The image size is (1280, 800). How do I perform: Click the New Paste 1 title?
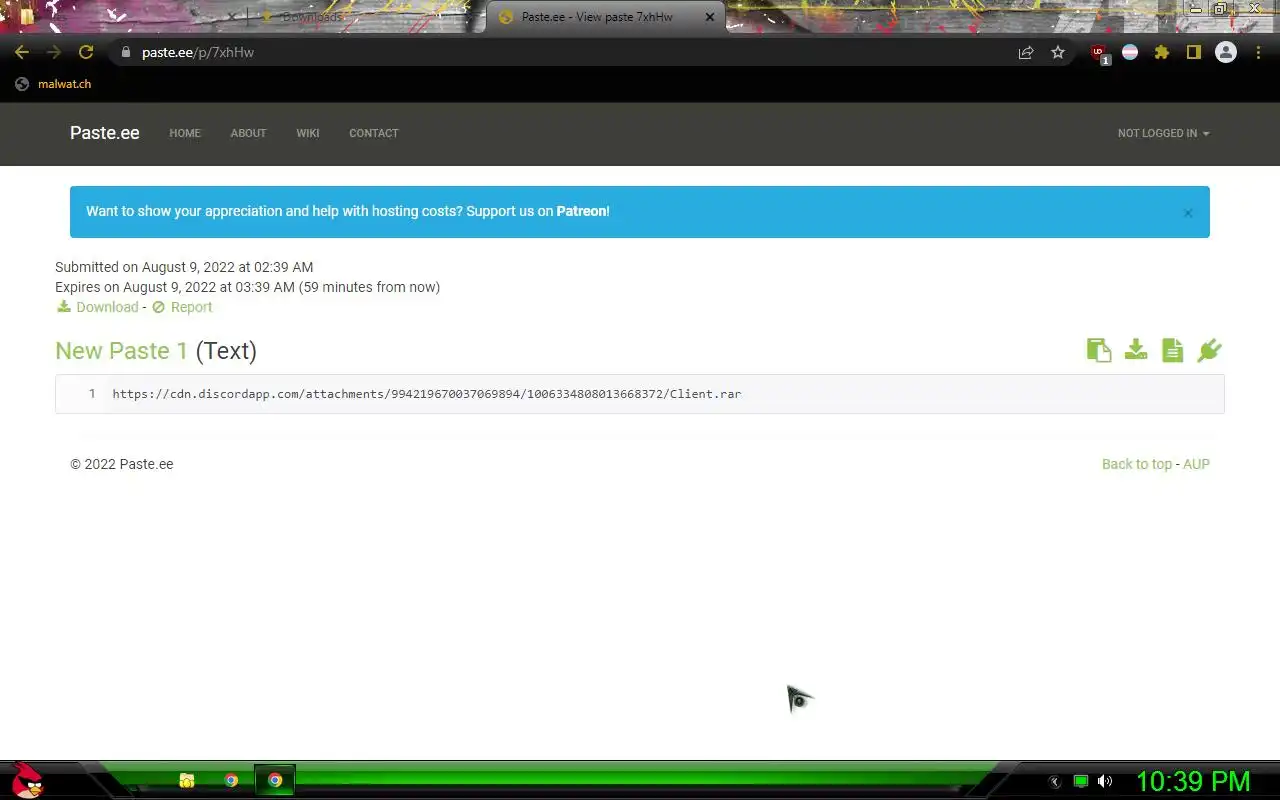click(121, 351)
